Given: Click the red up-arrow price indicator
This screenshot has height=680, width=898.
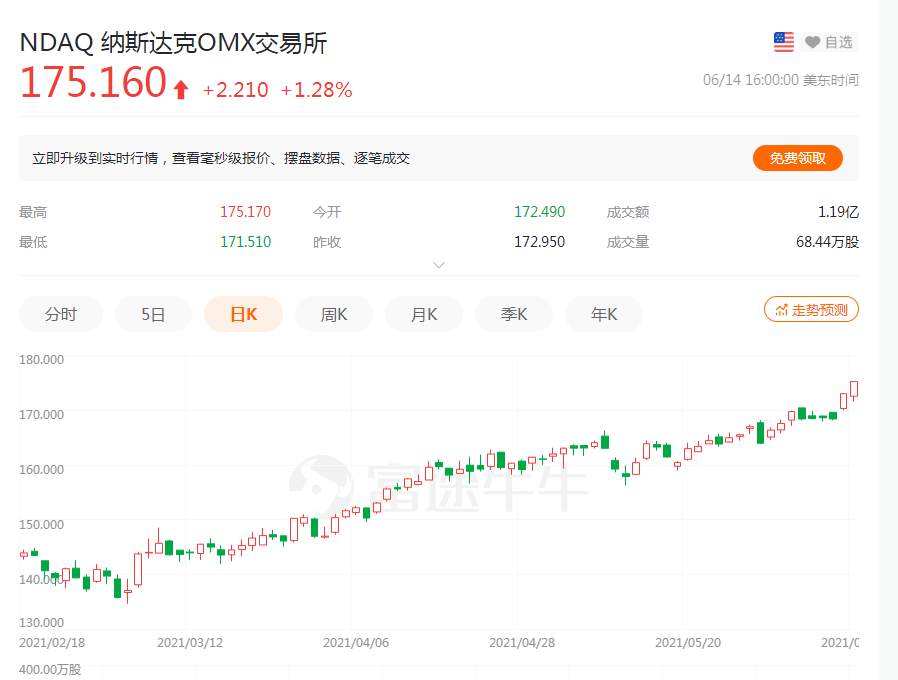Looking at the screenshot, I should [x=181, y=89].
